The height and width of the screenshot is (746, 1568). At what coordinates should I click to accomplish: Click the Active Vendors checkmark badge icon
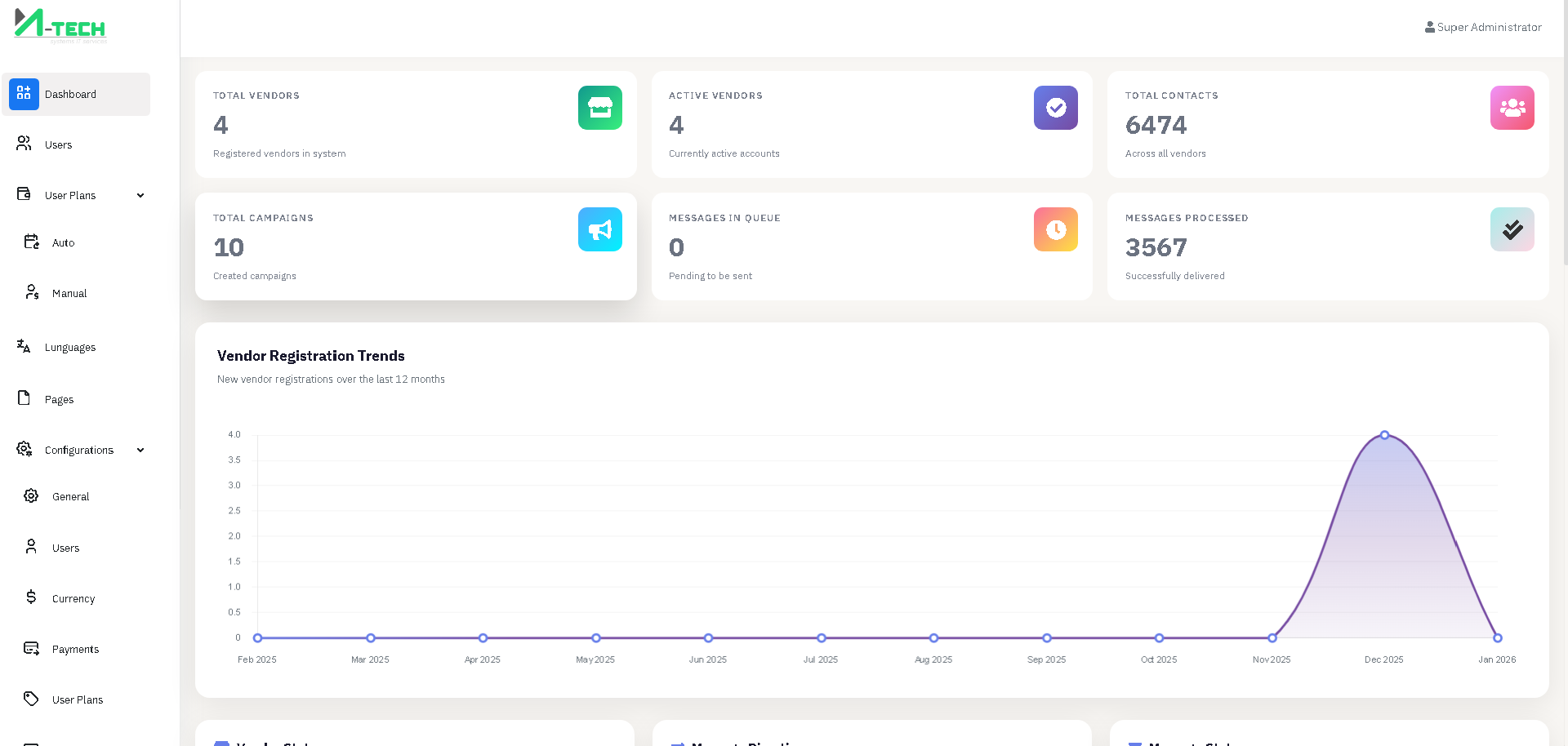tap(1055, 108)
